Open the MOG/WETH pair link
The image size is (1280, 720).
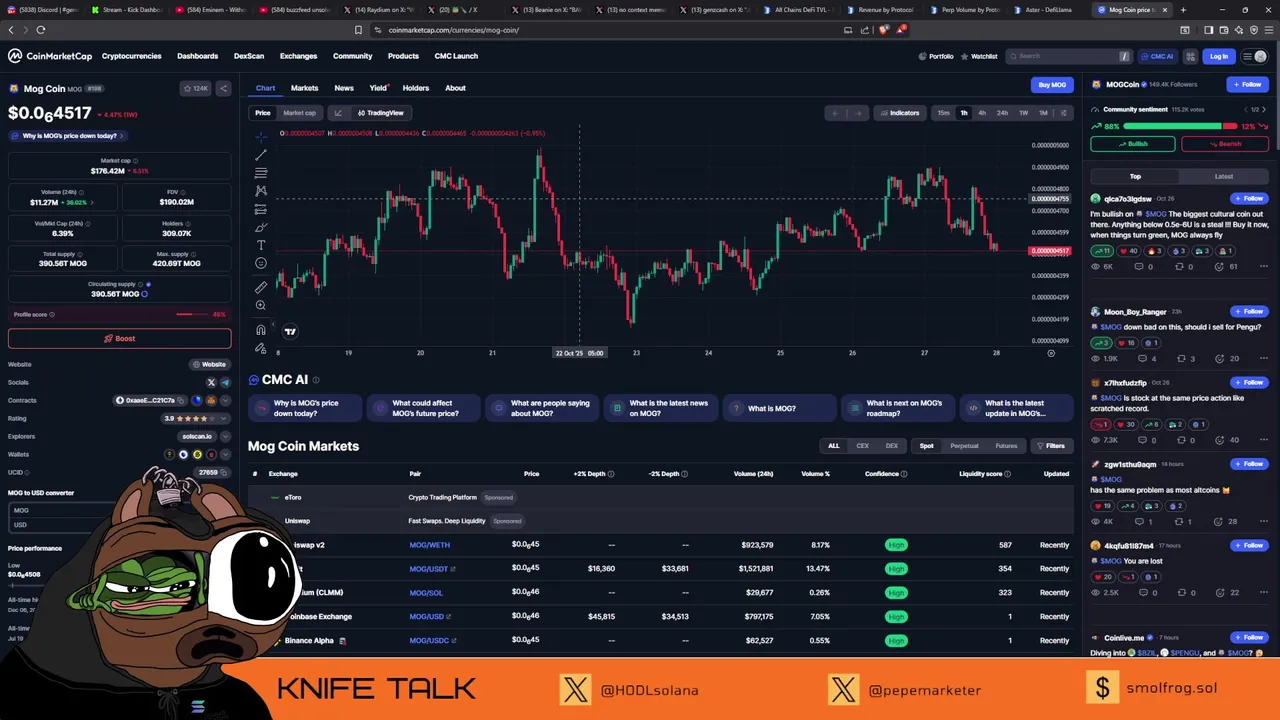(429, 545)
